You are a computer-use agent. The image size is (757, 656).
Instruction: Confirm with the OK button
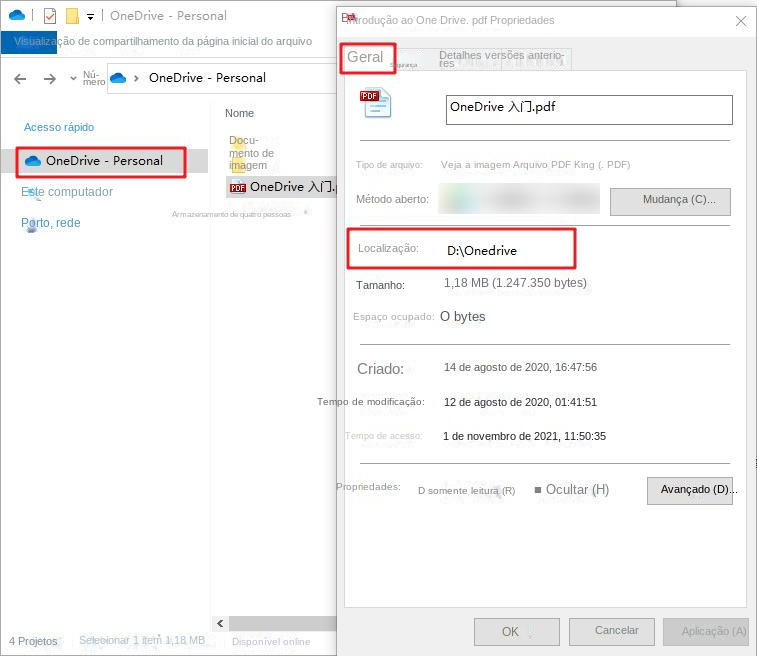(517, 632)
